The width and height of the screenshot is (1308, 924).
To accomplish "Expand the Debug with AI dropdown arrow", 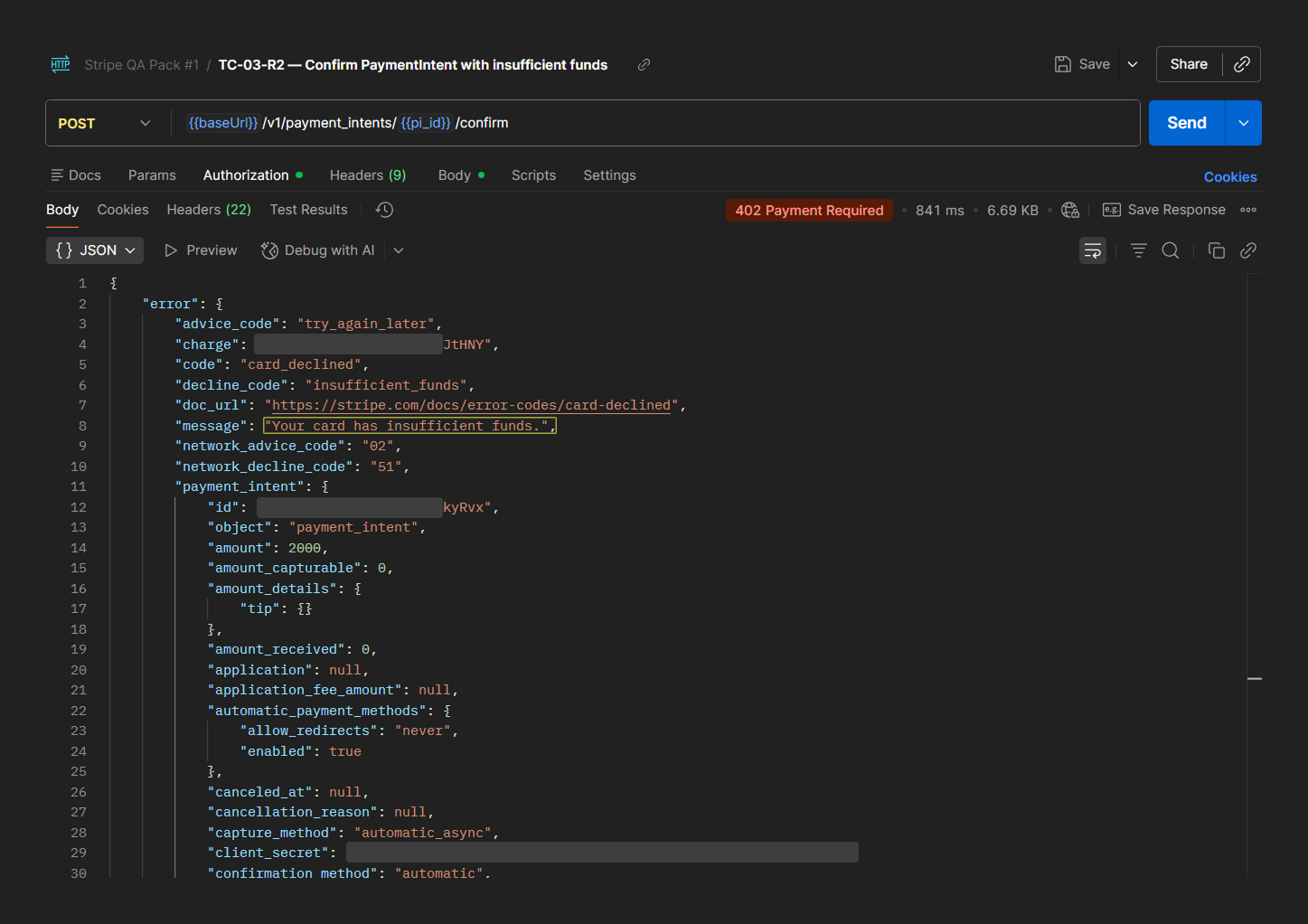I will click(x=399, y=250).
